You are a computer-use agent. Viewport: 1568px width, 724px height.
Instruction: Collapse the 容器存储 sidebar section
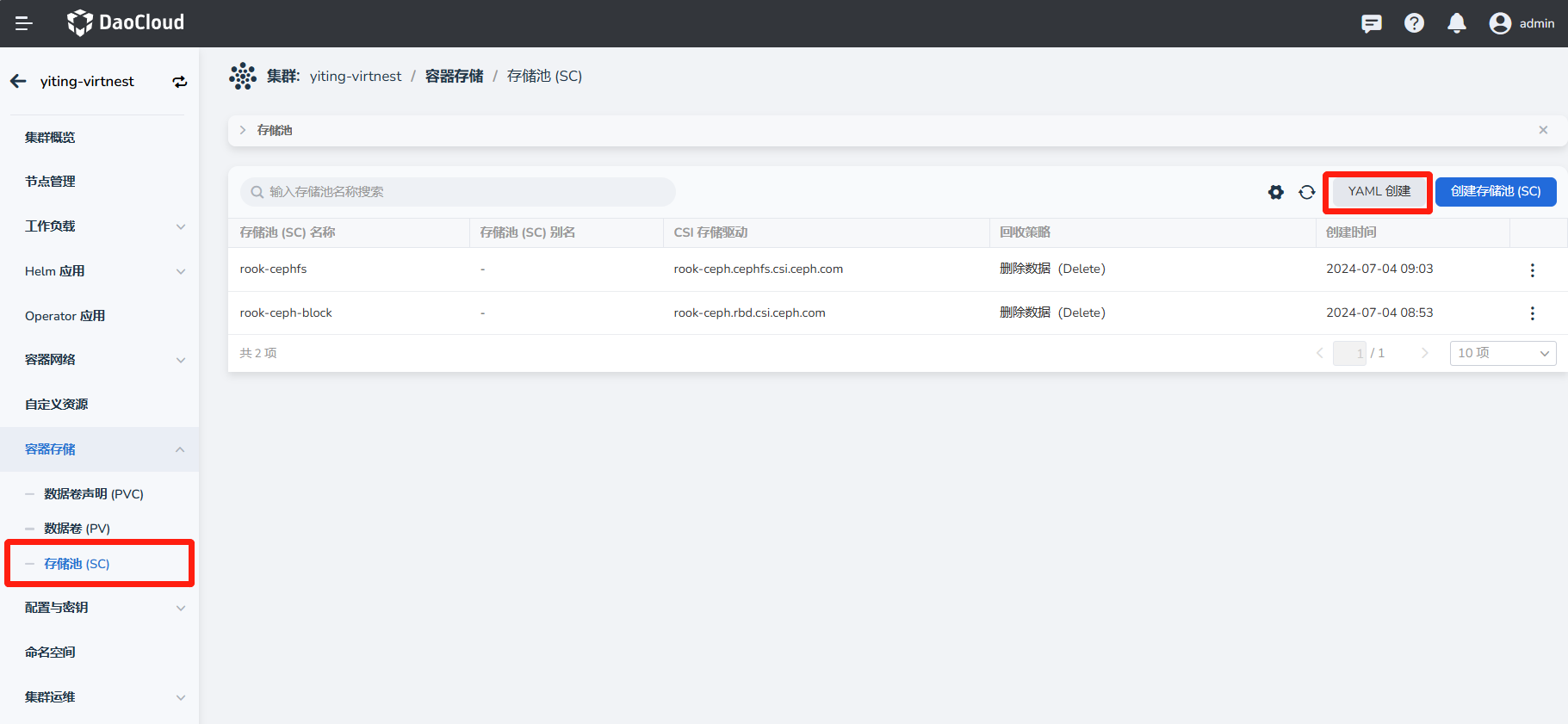pos(180,449)
